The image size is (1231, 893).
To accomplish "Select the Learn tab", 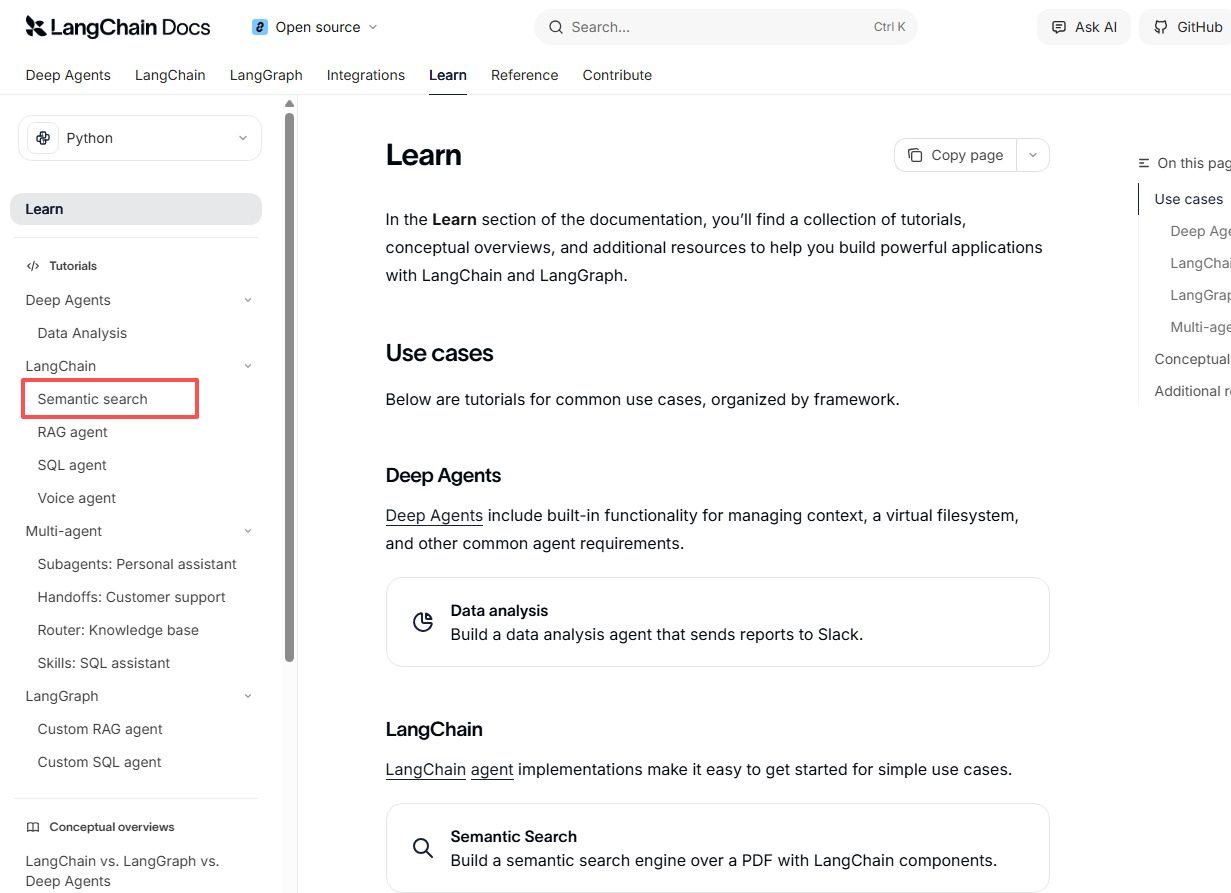I will pos(448,75).
